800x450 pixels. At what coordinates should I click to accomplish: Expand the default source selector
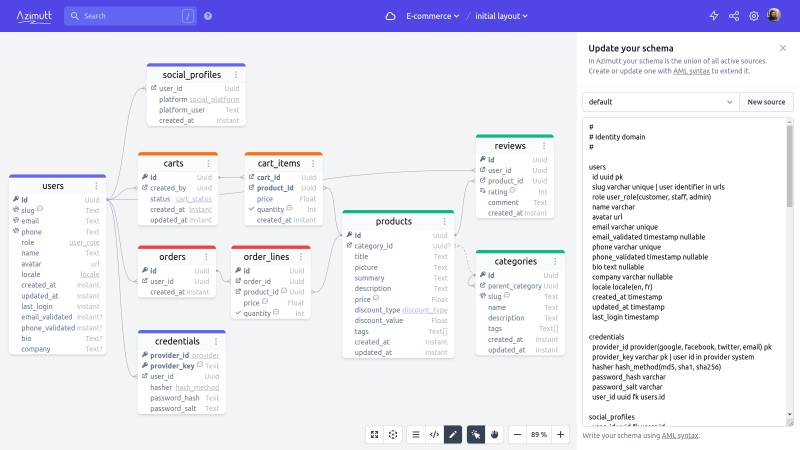(x=661, y=102)
